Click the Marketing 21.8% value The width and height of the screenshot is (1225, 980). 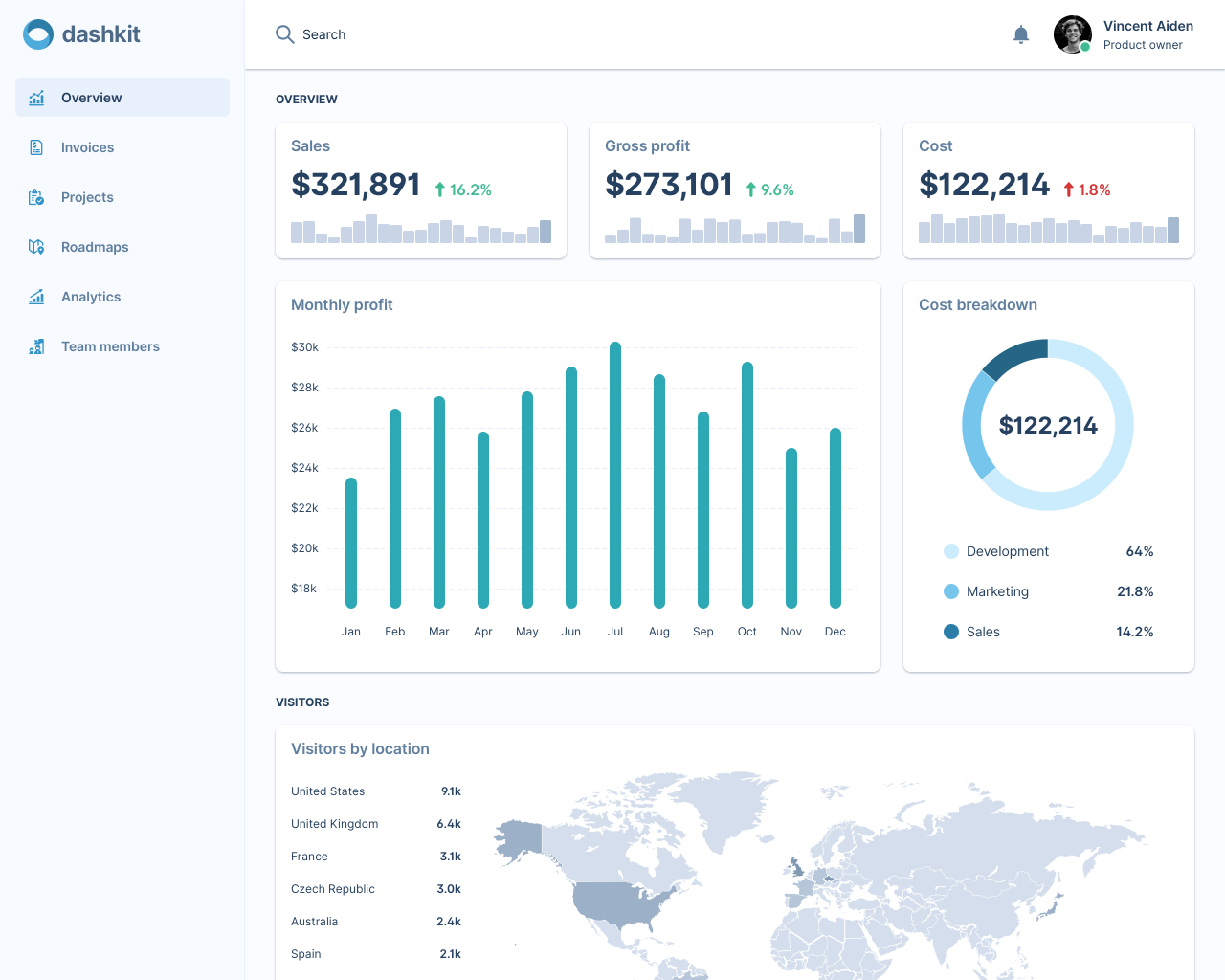pos(1135,591)
